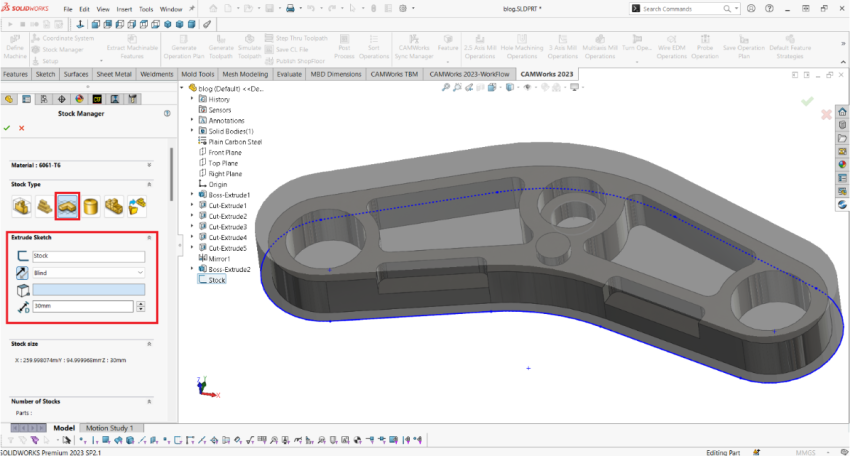Collapse the Stock Type section

149,184
